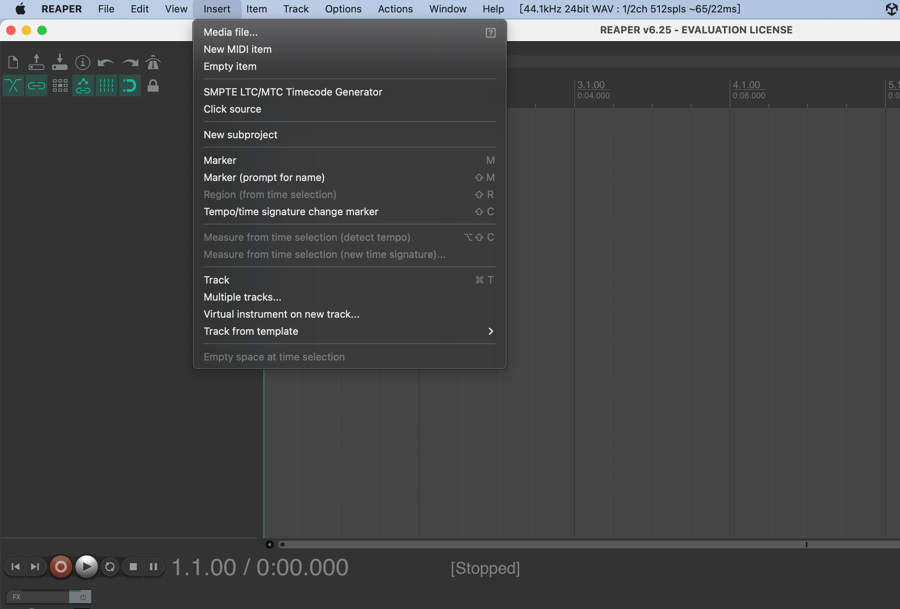Screen dimensions: 900x609
Task: Click the master FX button
Action: (36, 597)
